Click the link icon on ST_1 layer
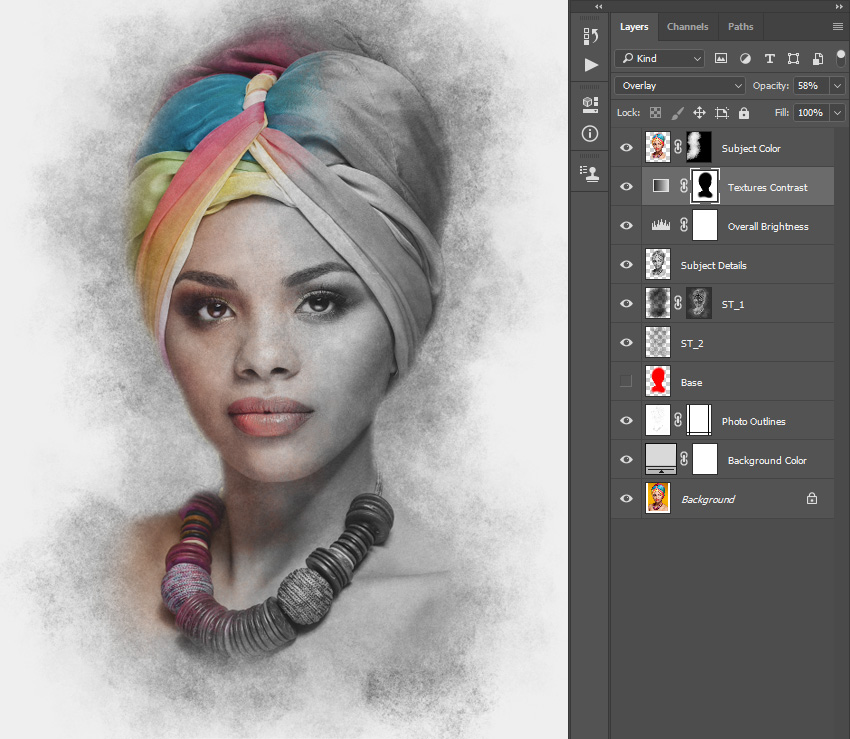The height and width of the screenshot is (739, 850). pyautogui.click(x=678, y=303)
